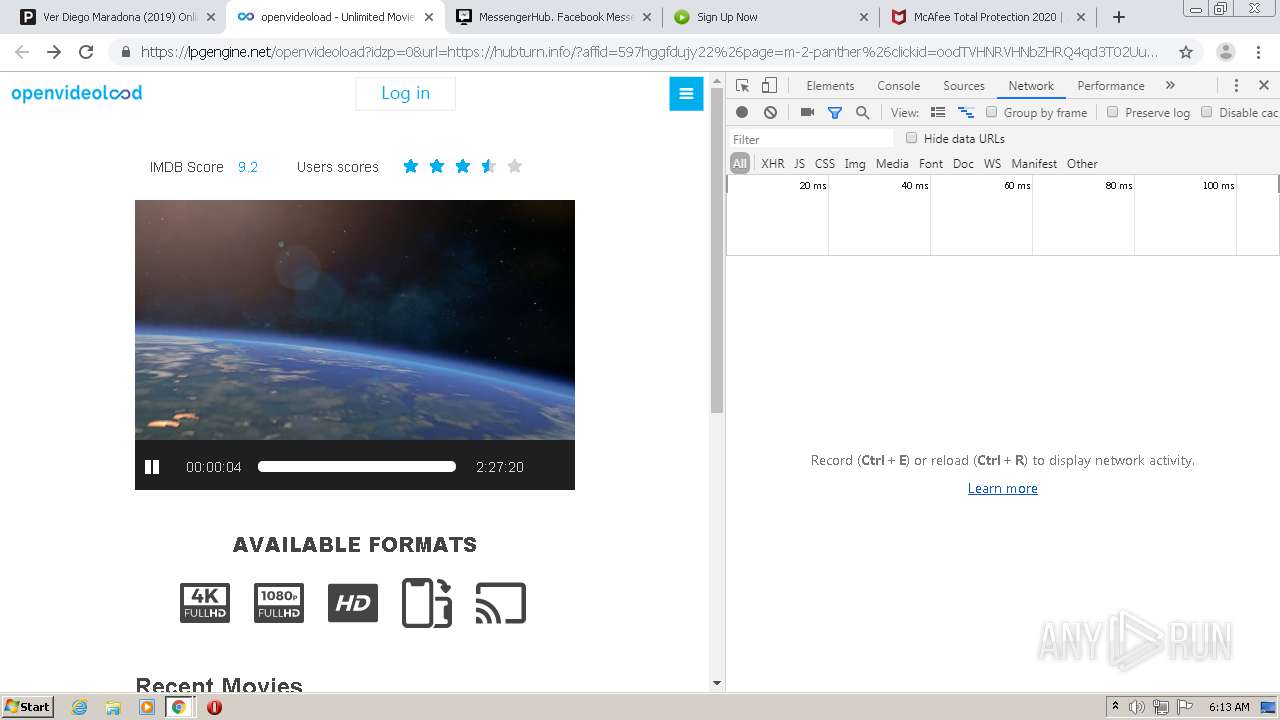Enable Disable cache checkbox
This screenshot has height=720, width=1280.
[1206, 113]
